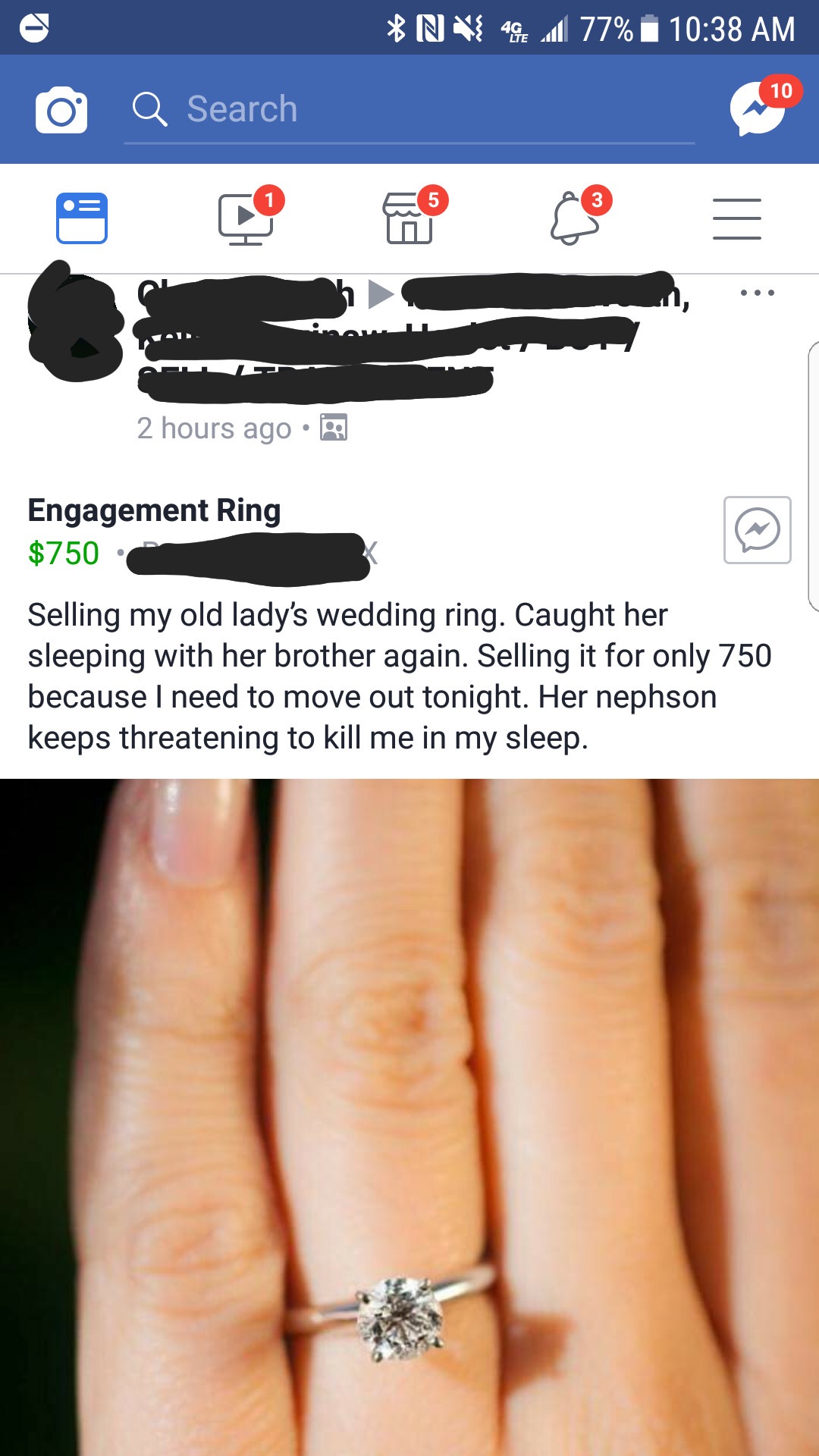Open the Engagement Ring listing title
This screenshot has width=819, height=1456.
click(x=155, y=510)
